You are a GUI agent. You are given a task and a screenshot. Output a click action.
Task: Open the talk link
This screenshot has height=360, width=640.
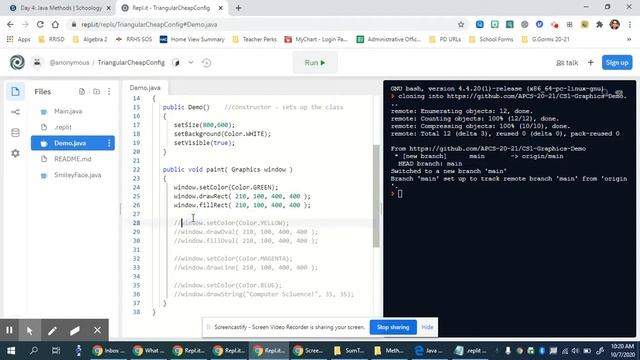click(x=567, y=63)
